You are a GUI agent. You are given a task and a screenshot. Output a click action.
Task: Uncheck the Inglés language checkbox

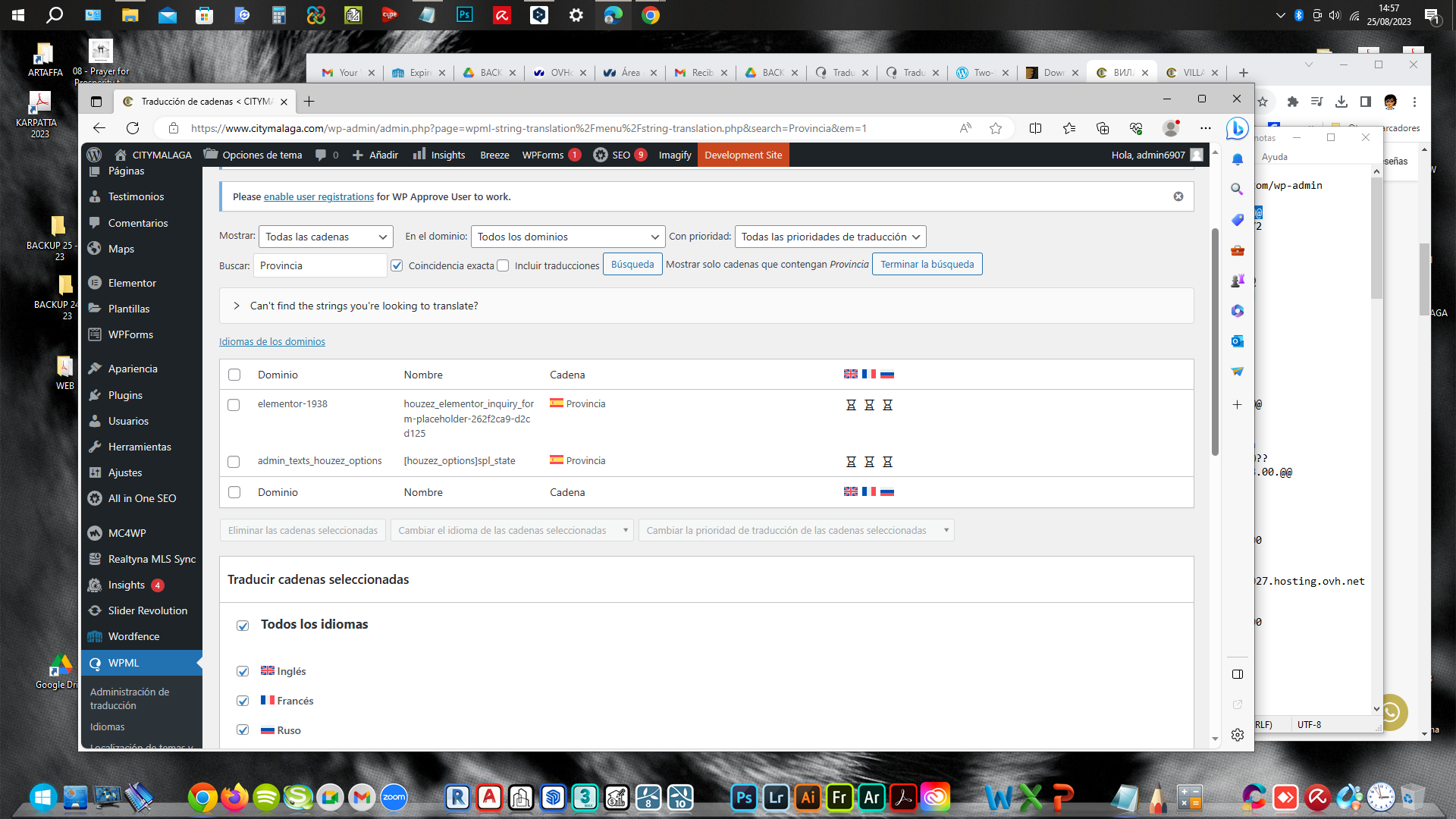(x=243, y=671)
